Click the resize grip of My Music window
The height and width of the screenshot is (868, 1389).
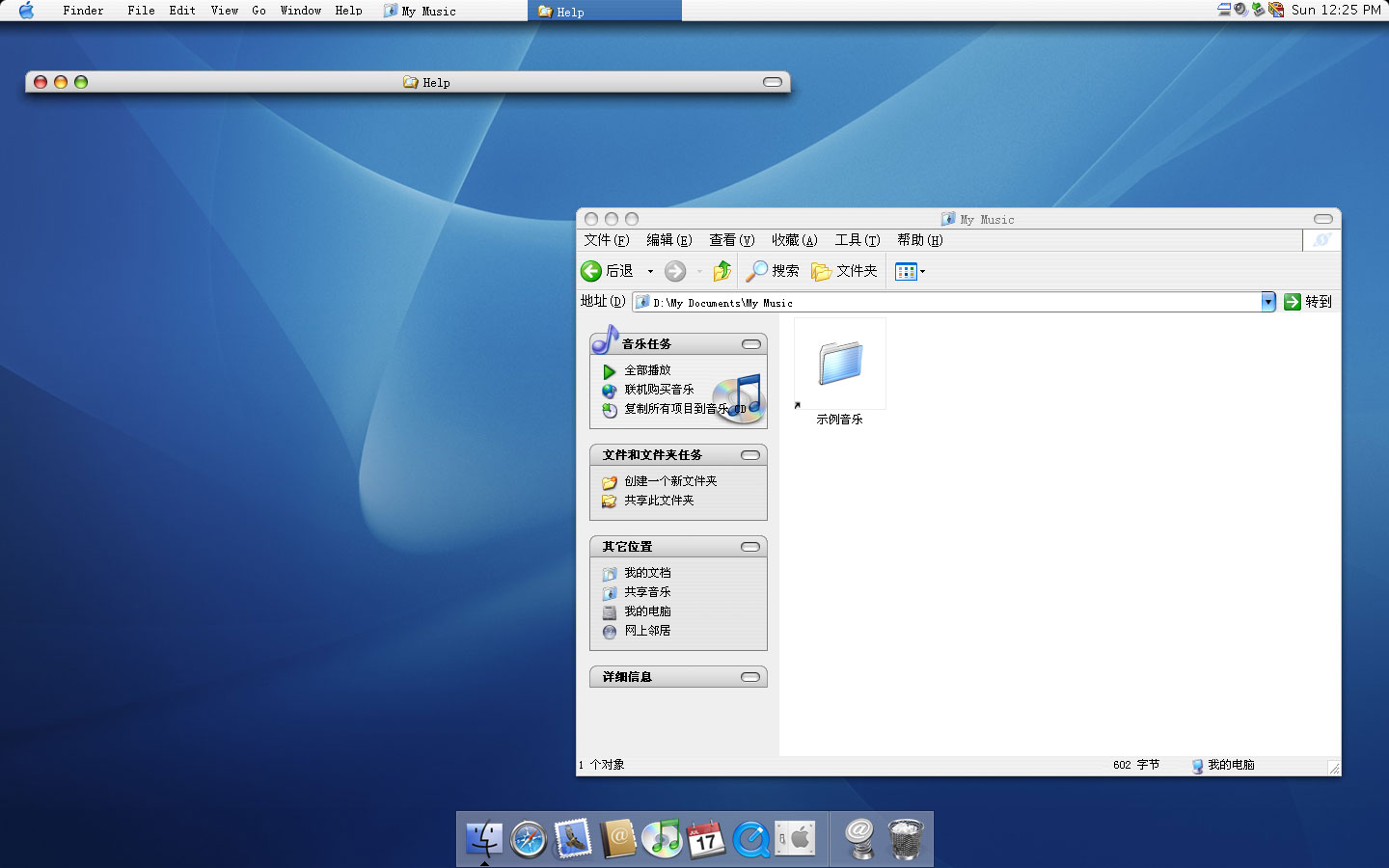click(x=1334, y=768)
